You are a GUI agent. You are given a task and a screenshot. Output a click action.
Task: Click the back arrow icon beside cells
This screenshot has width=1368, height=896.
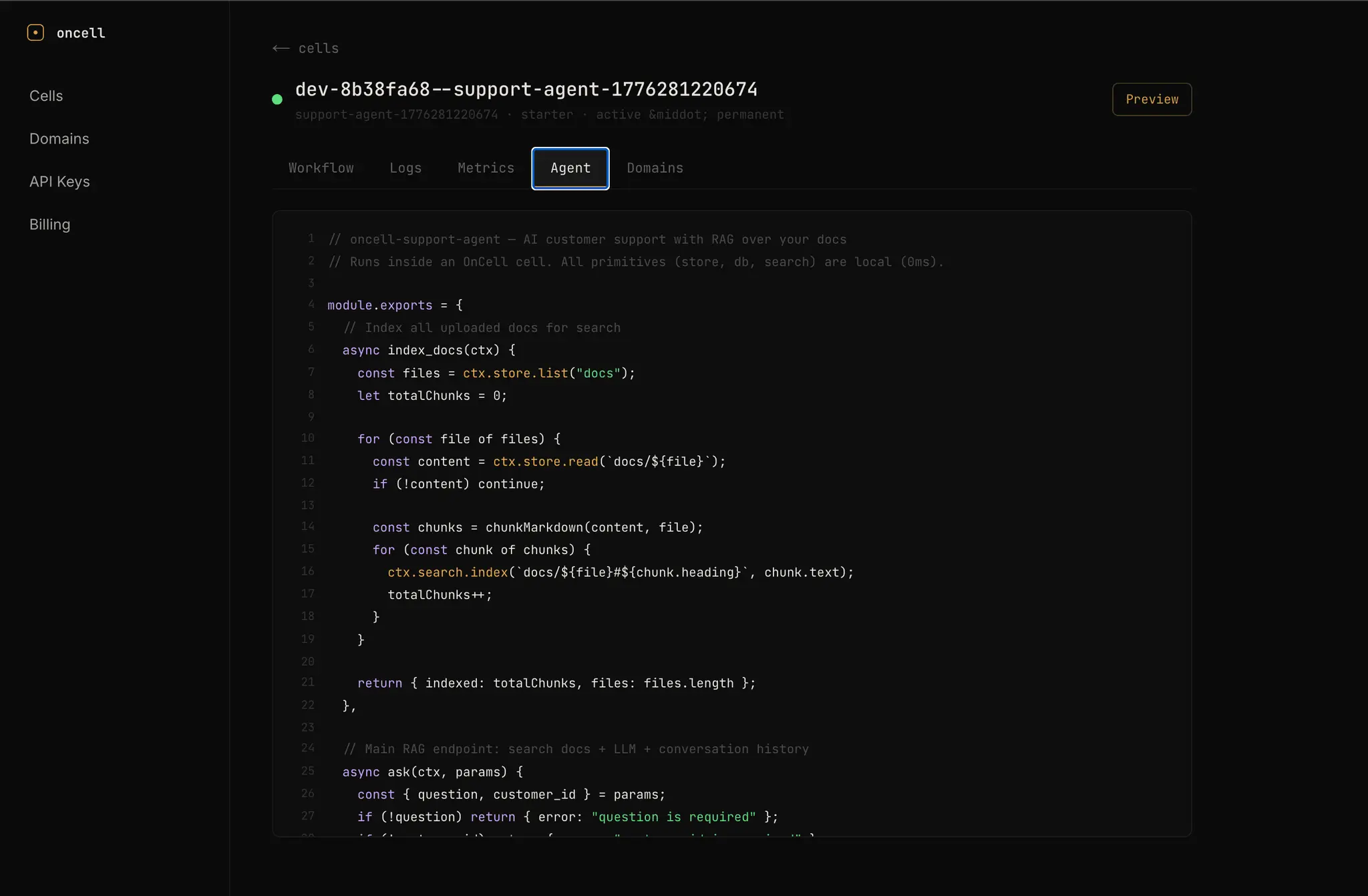click(281, 48)
